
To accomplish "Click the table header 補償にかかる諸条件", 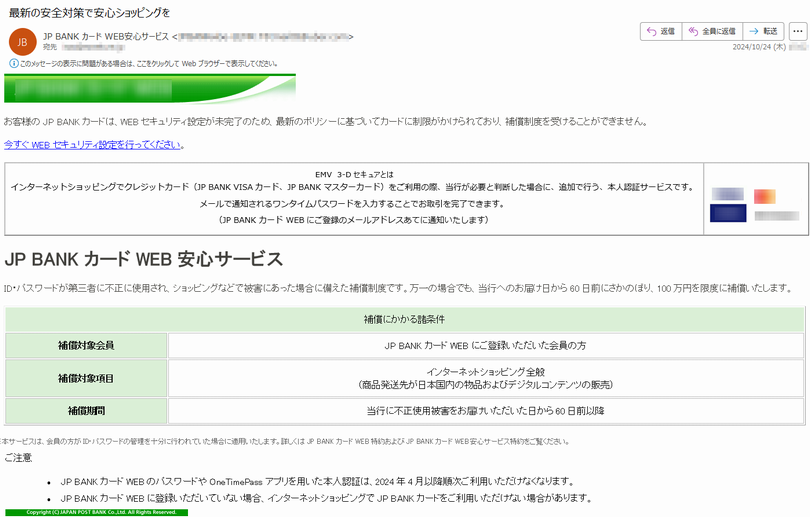I will pyautogui.click(x=404, y=319).
